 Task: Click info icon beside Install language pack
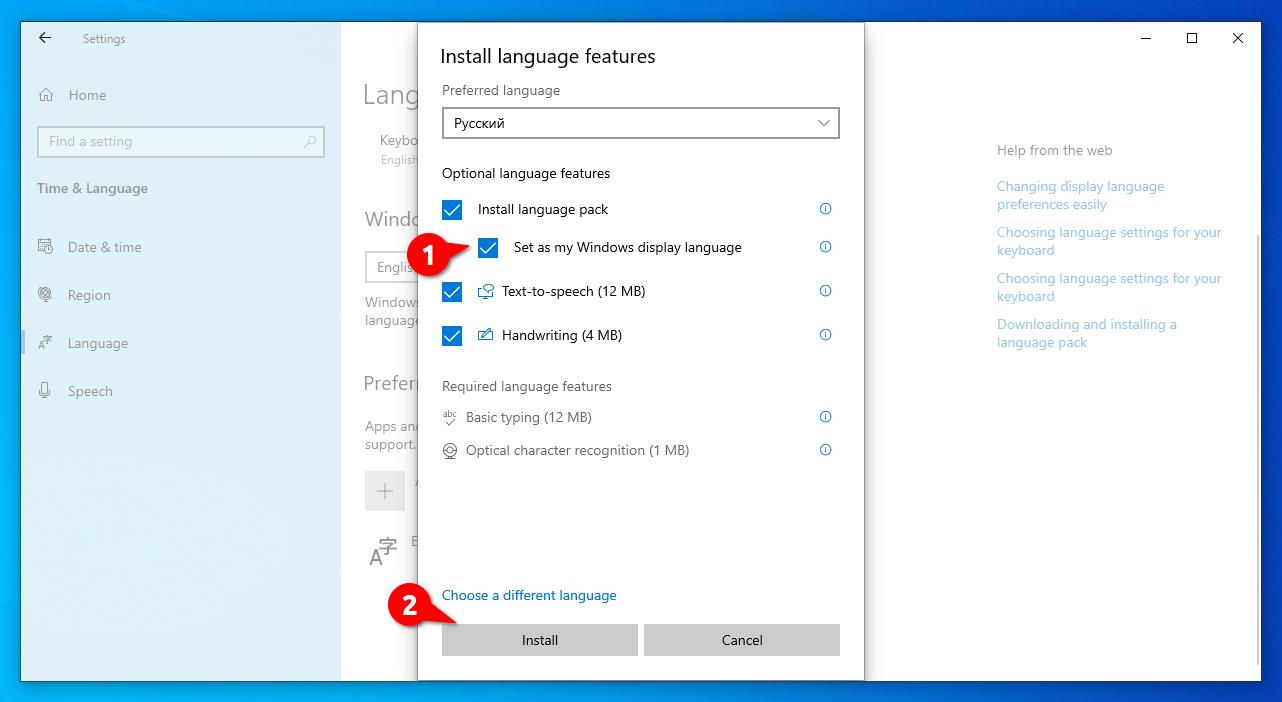pyautogui.click(x=825, y=209)
